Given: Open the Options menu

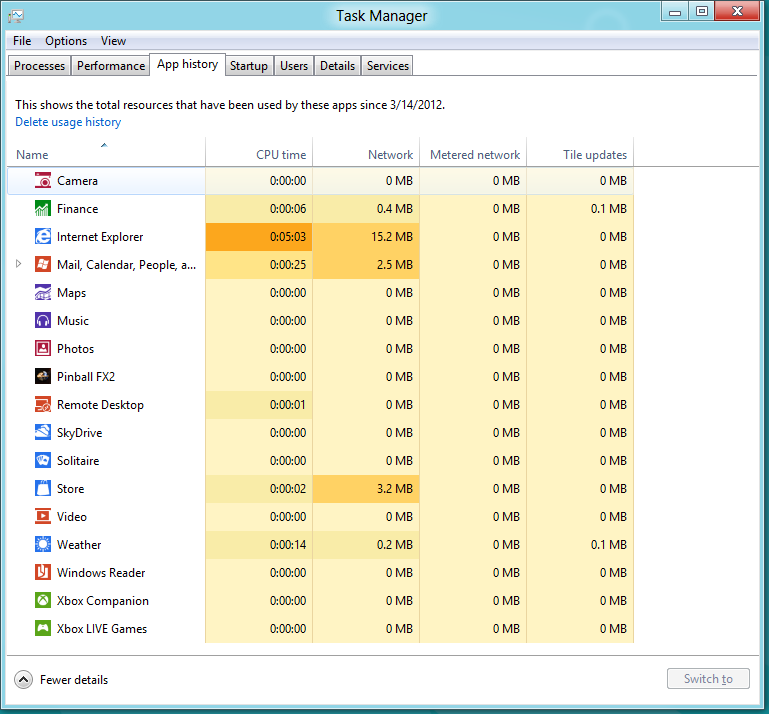Looking at the screenshot, I should 66,41.
